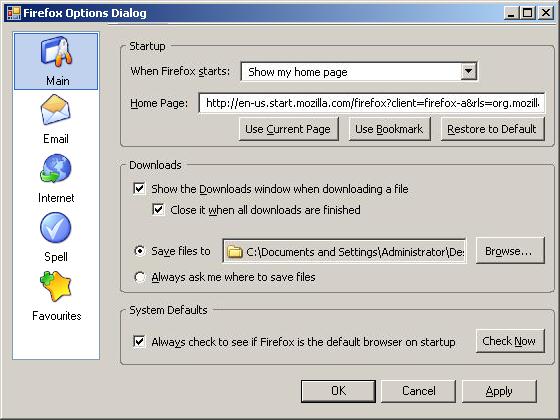560x420 pixels.
Task: Click the Home Page: label
Action: tap(159, 104)
